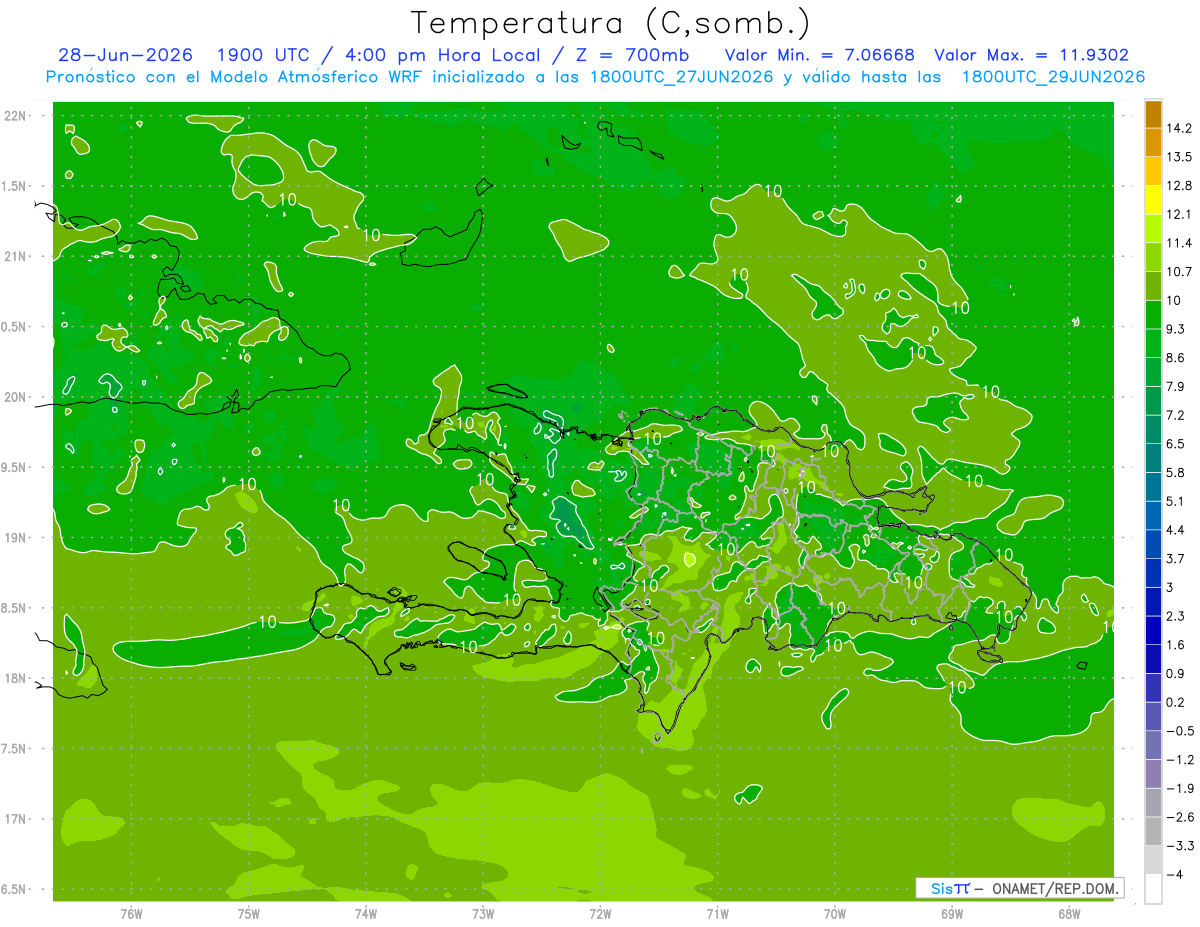This screenshot has width=1200, height=927.
Task: Click the '72W' longitude axis label
Action: tap(600, 914)
